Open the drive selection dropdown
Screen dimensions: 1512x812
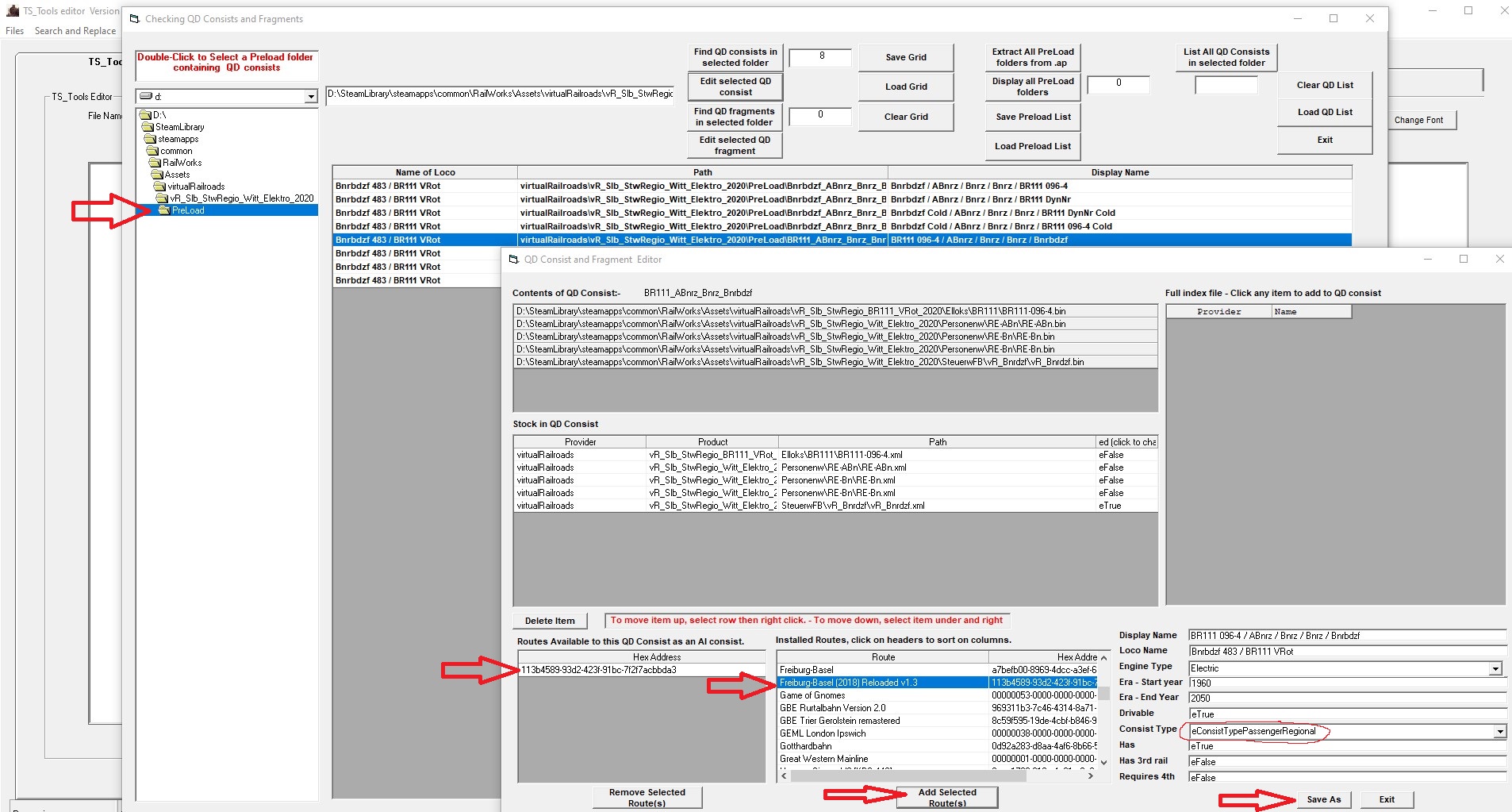pos(311,97)
